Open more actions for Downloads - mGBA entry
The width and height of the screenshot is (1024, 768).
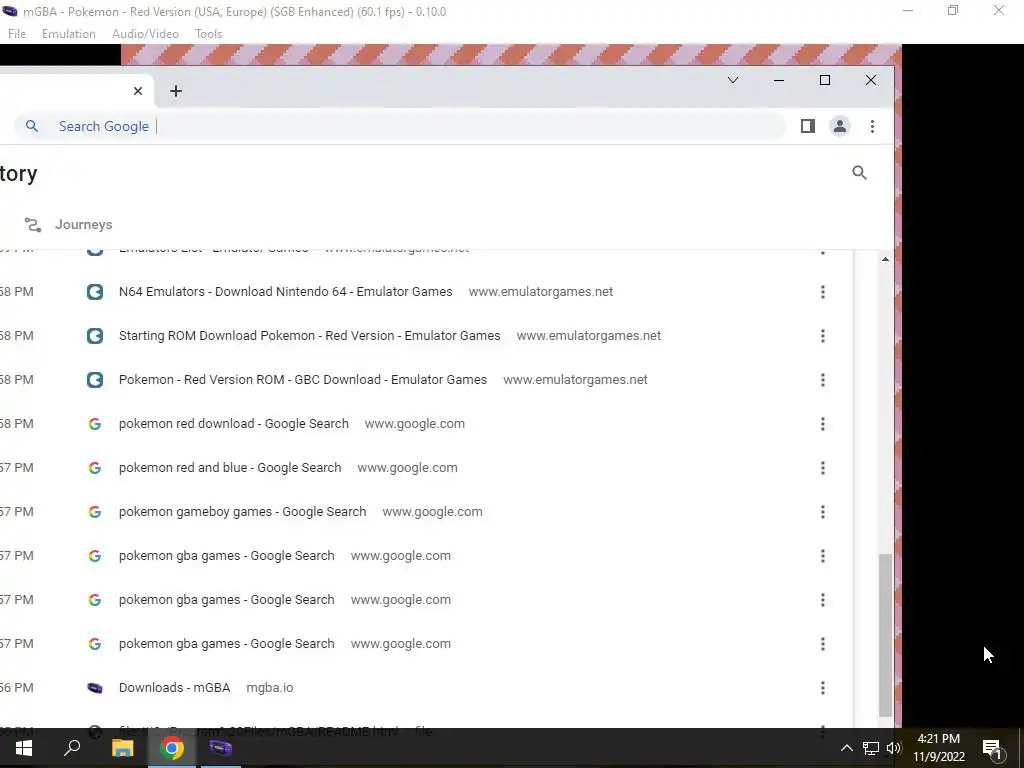pos(823,688)
